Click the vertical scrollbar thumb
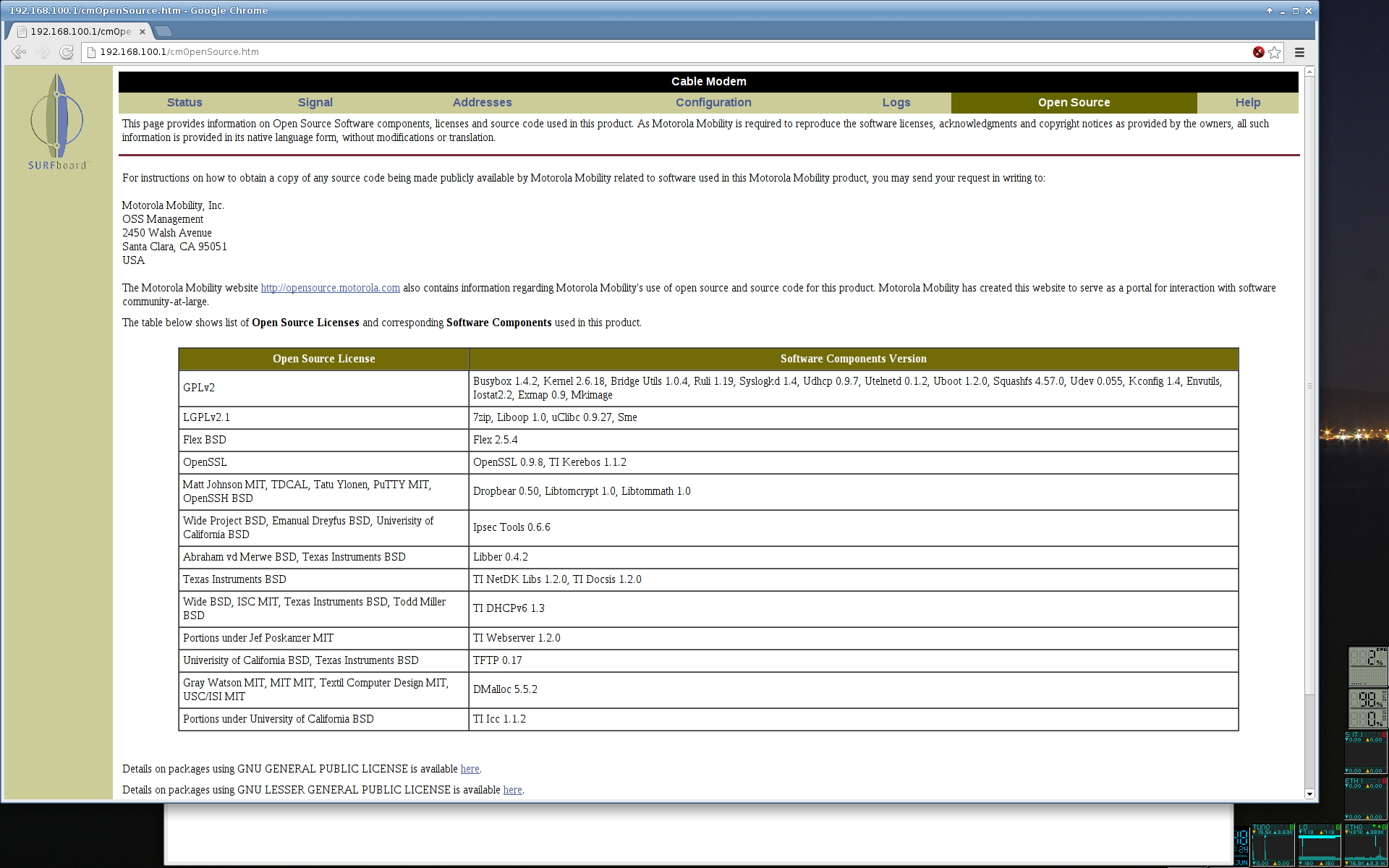 pos(1309,386)
